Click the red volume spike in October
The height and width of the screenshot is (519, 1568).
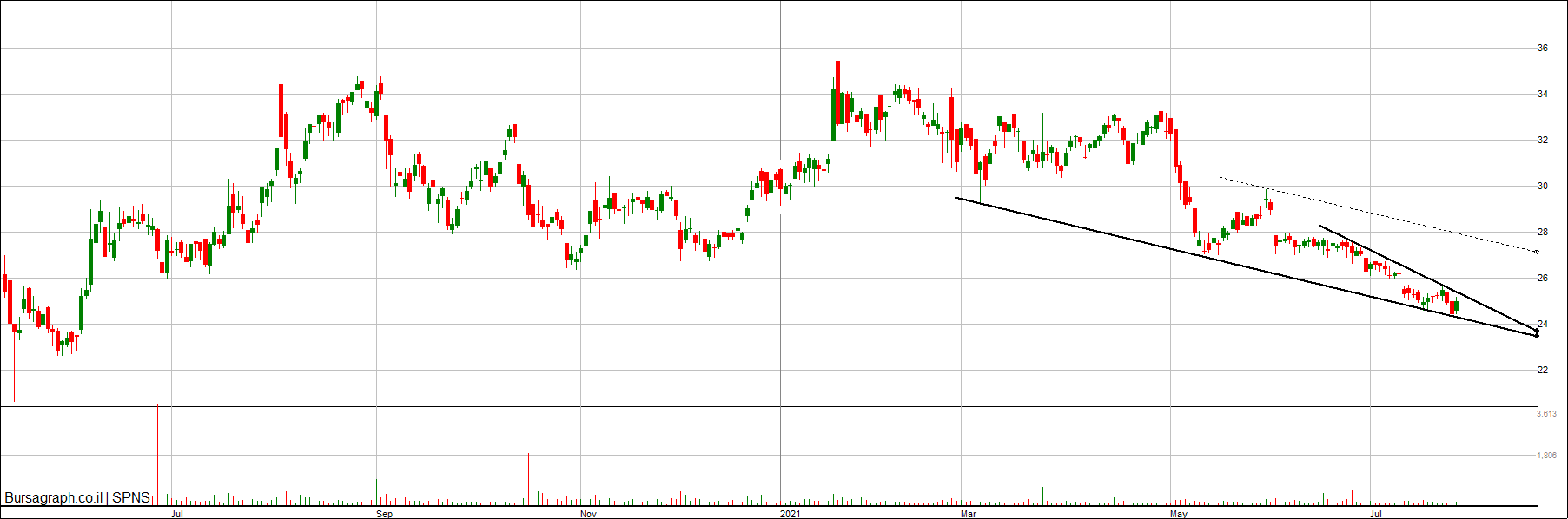tap(528, 479)
